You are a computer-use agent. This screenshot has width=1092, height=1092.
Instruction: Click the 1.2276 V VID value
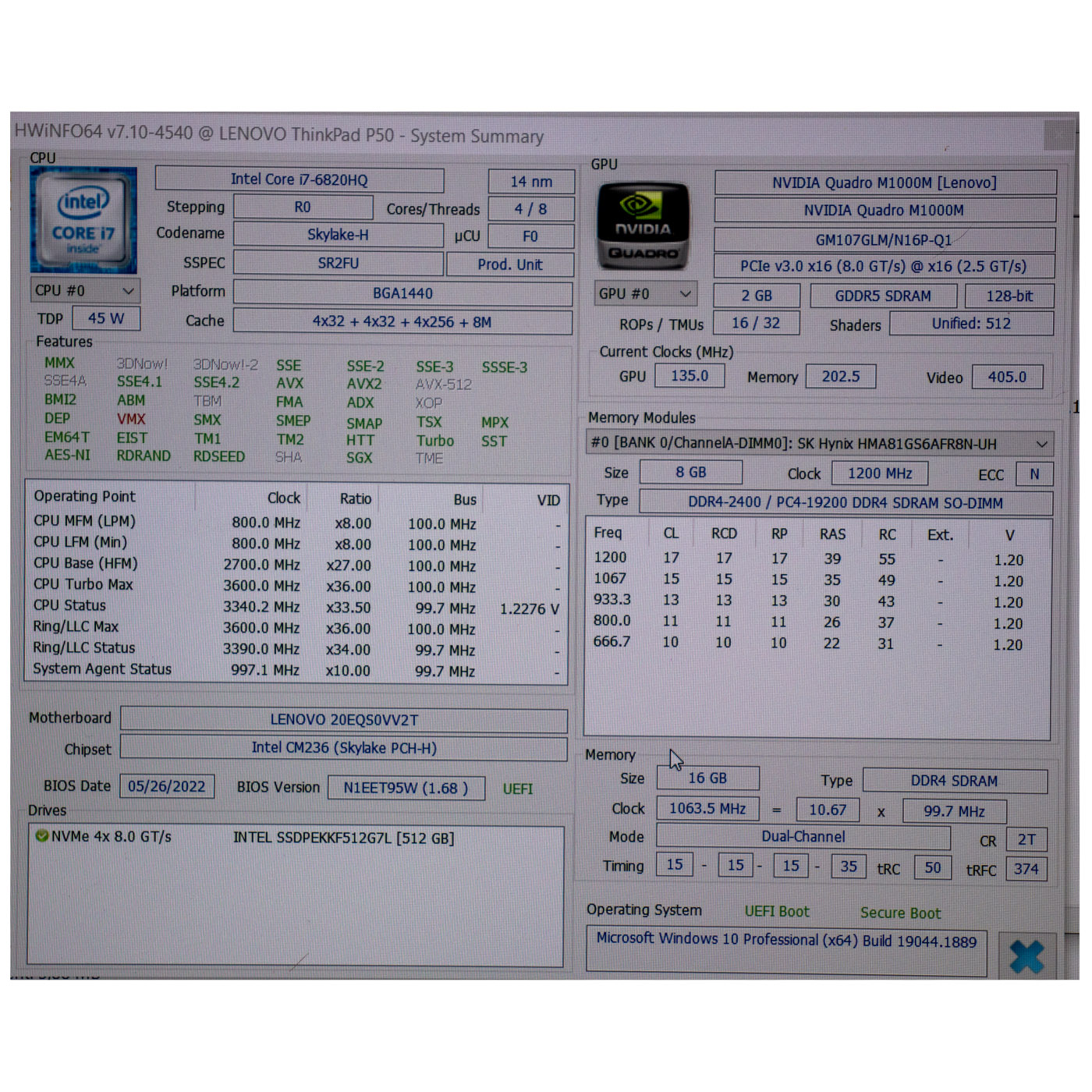[x=530, y=608]
